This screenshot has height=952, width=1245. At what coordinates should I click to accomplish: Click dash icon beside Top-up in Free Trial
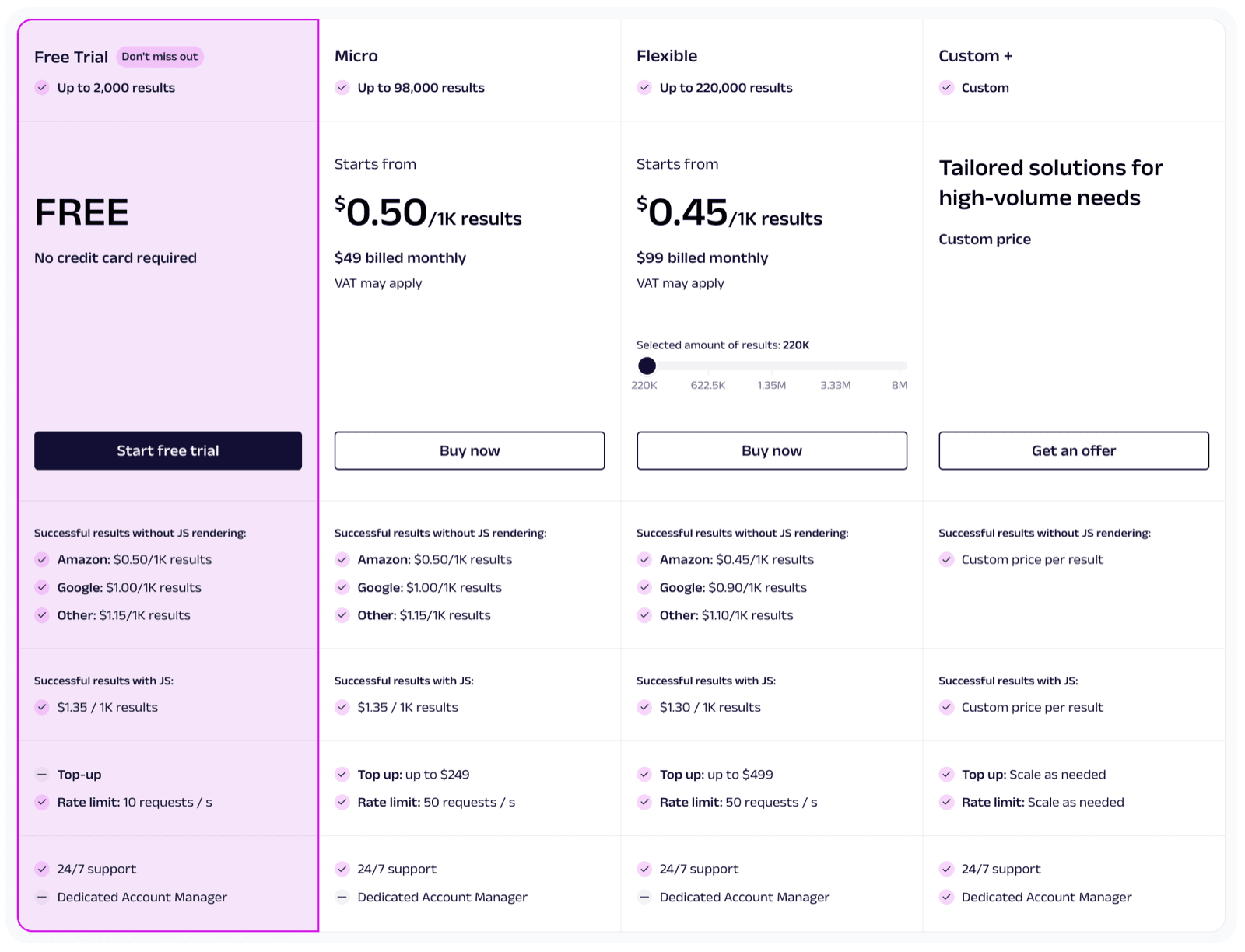[42, 775]
